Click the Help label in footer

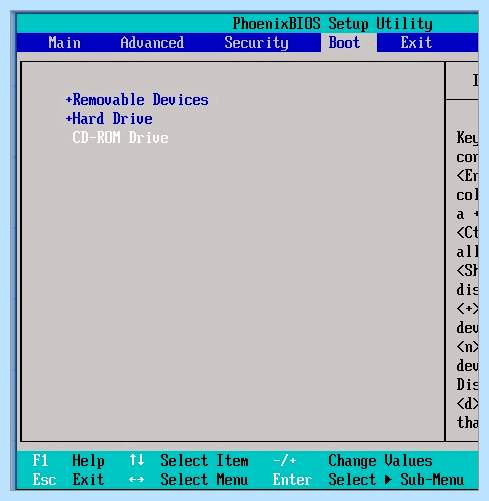click(88, 461)
